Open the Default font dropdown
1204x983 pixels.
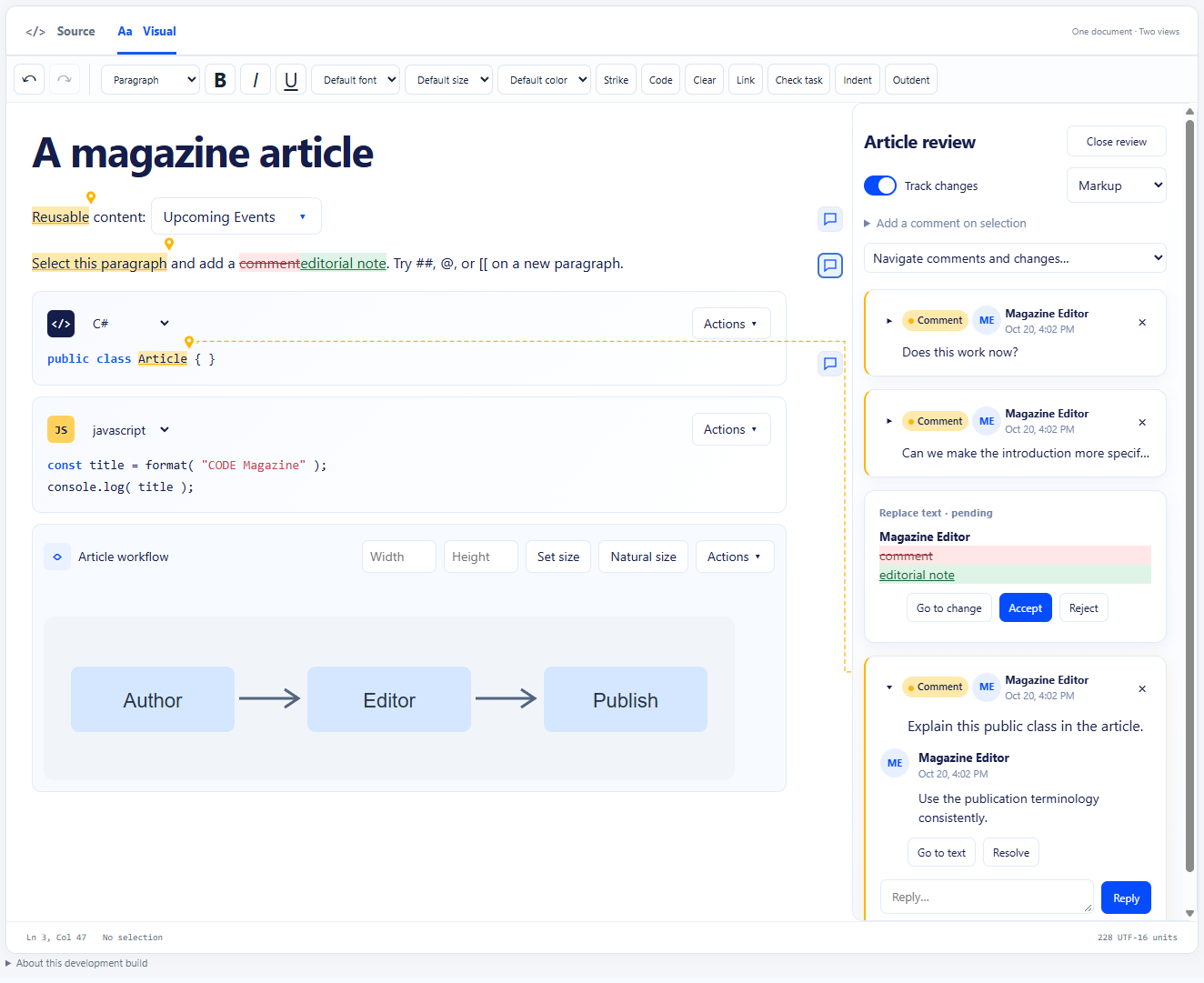(356, 80)
